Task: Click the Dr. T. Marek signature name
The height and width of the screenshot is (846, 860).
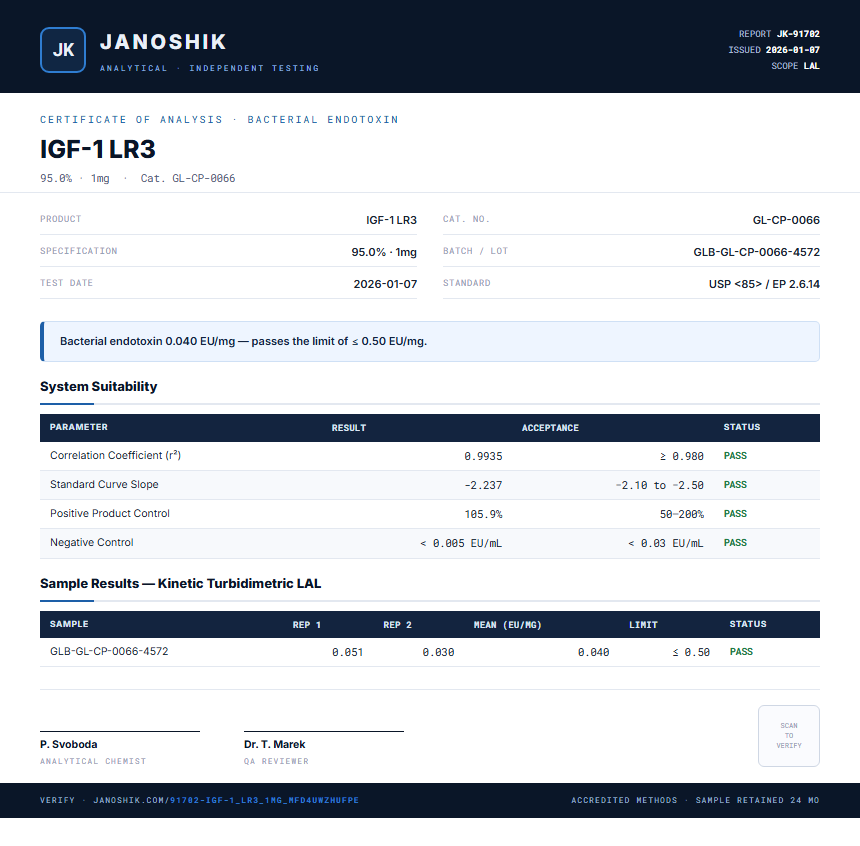Action: point(275,744)
